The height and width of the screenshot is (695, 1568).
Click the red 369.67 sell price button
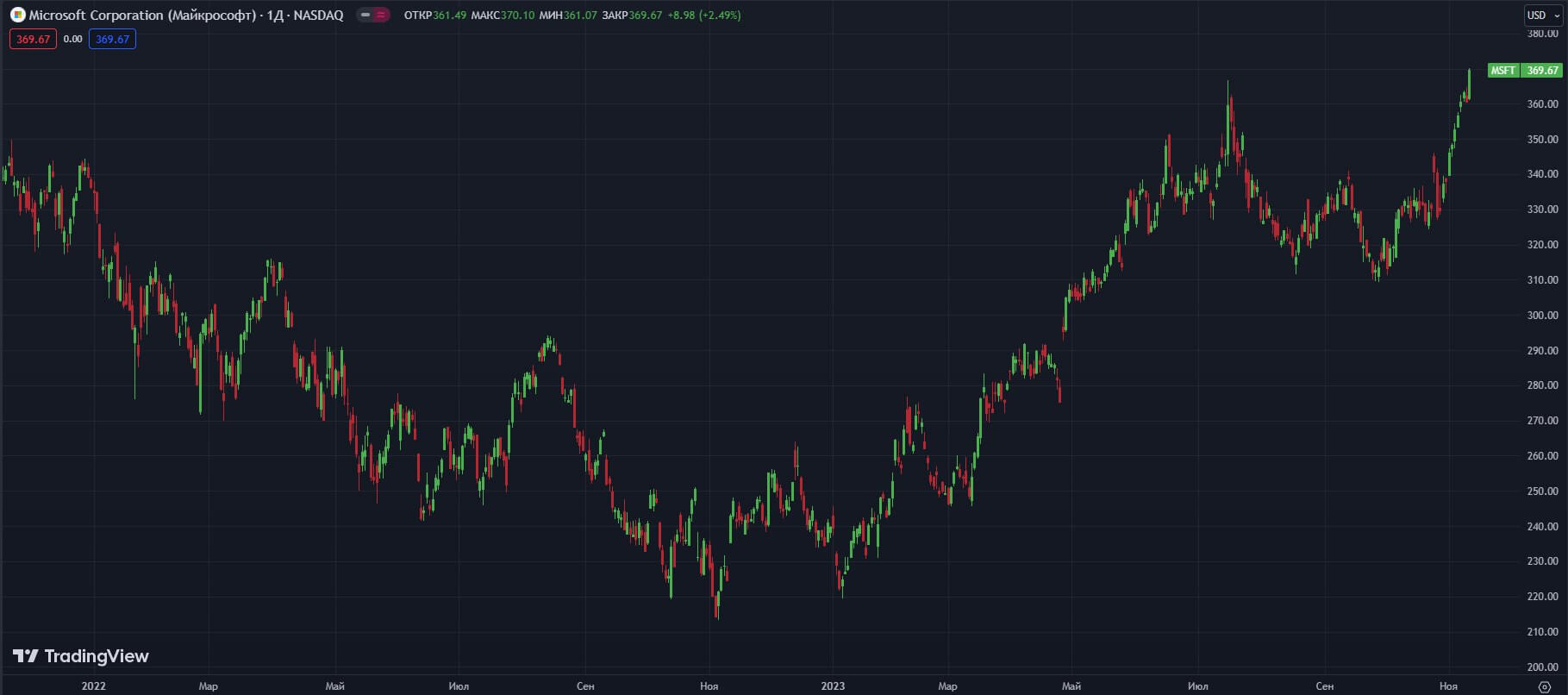pos(33,39)
